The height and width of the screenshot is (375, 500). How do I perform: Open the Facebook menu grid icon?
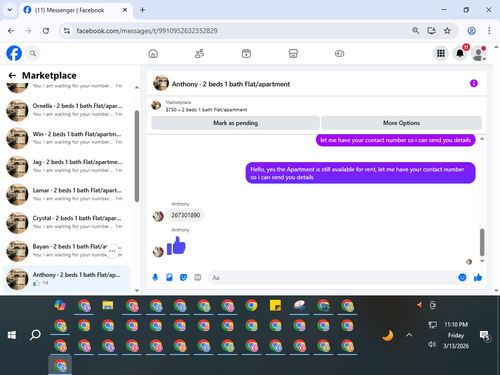coord(441,53)
